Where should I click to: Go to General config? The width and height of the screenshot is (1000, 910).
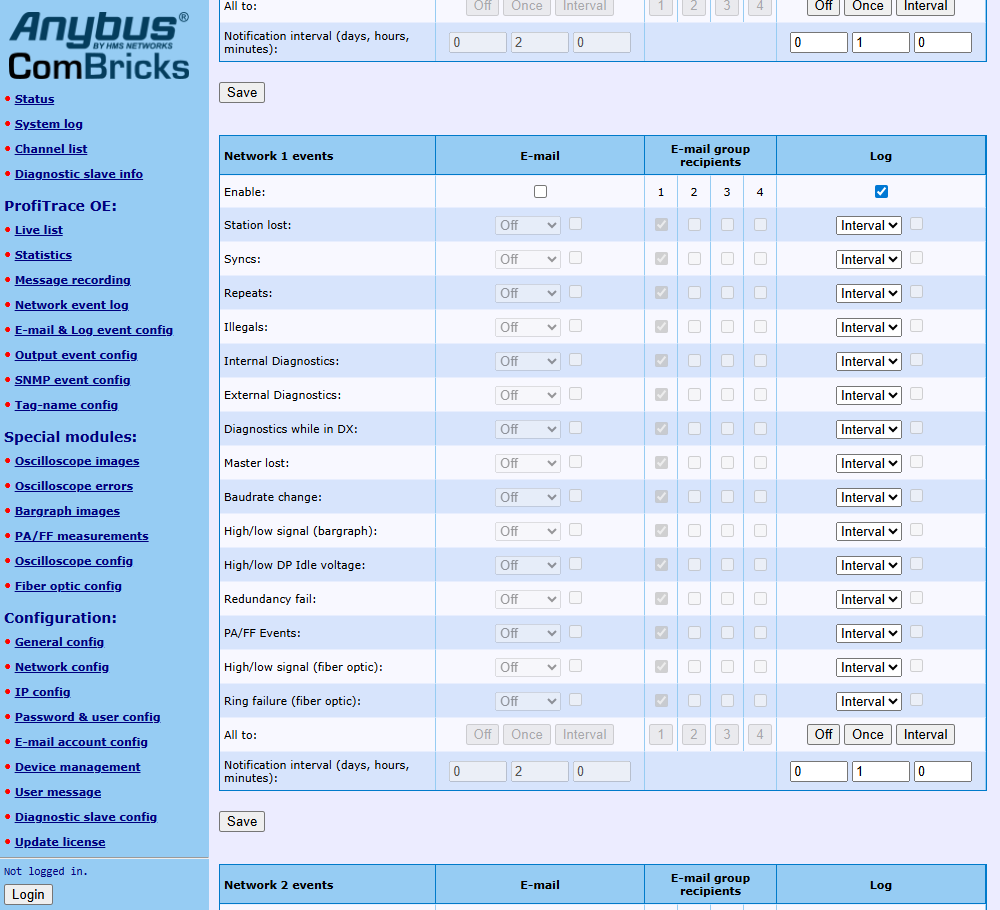pos(59,642)
